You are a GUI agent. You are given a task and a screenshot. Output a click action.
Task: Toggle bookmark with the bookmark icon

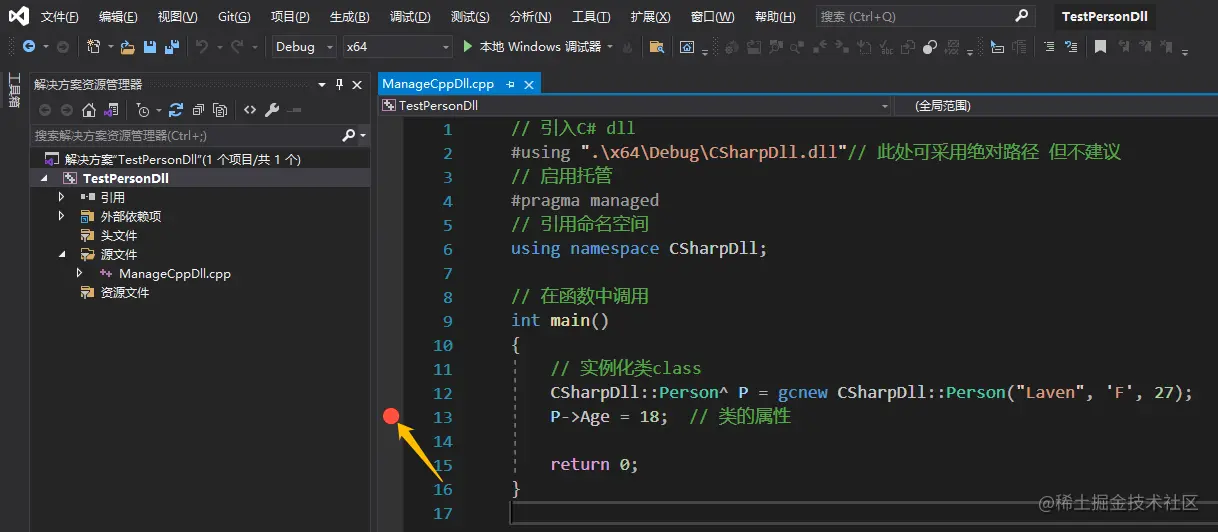pos(1100,47)
